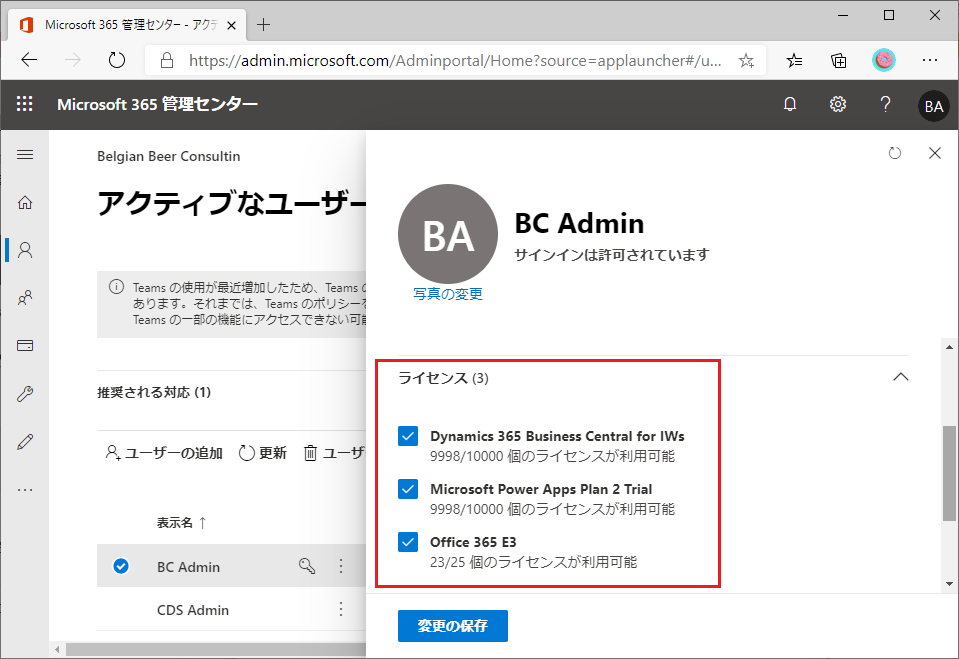Open browser Collections button
The image size is (959, 659).
839,60
